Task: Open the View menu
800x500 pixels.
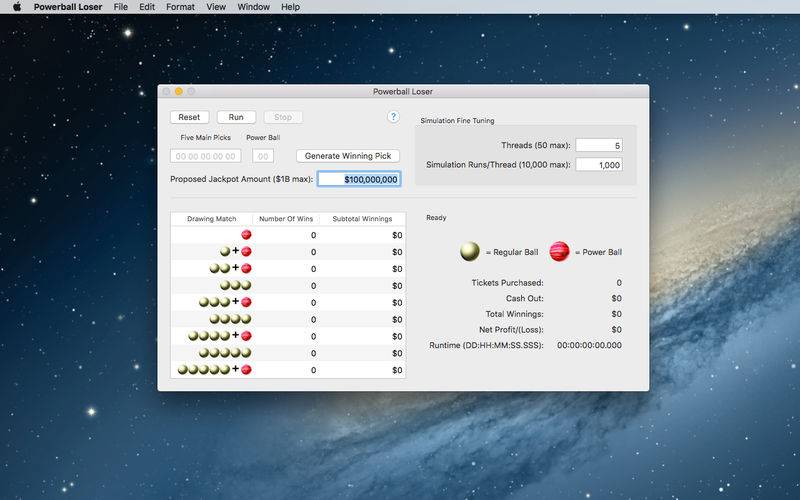Action: pos(216,7)
